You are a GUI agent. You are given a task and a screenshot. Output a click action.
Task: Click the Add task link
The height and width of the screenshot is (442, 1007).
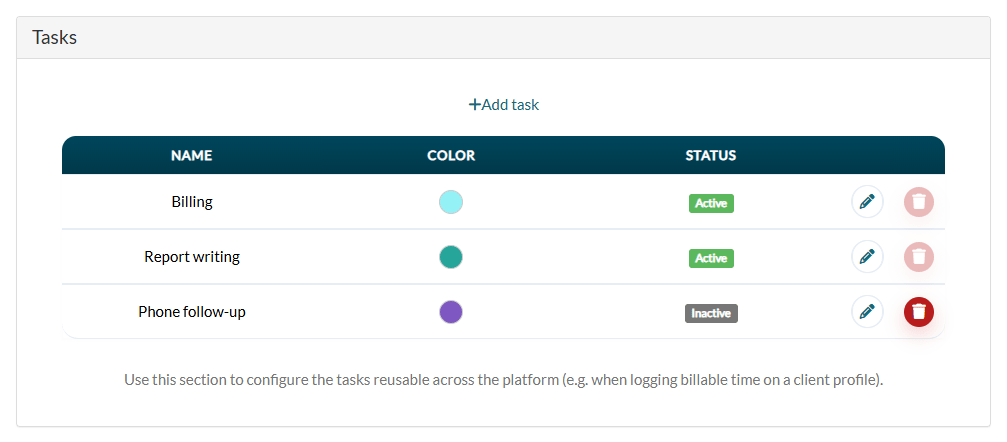[504, 104]
